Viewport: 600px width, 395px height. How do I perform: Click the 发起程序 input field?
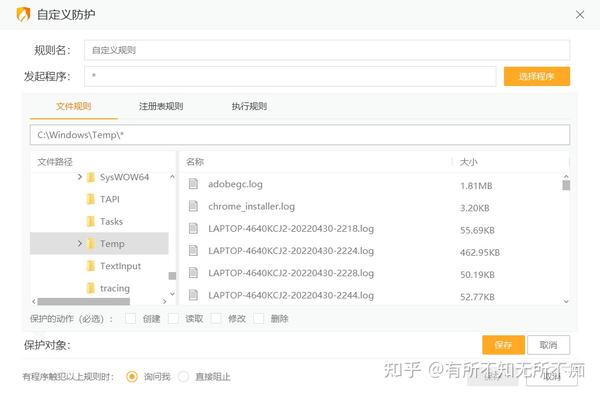coord(290,76)
